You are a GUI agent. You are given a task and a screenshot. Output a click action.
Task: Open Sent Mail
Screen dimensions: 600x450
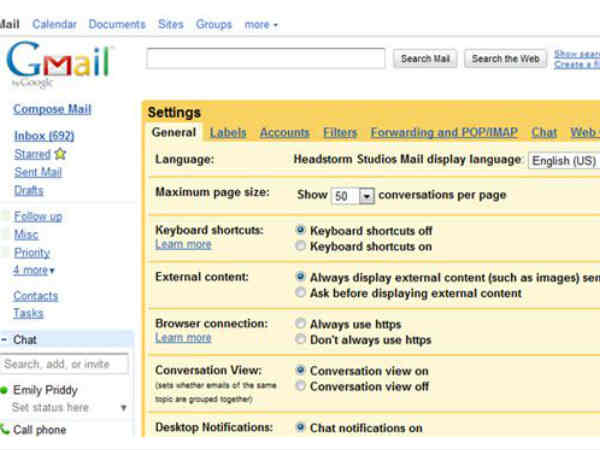(x=38, y=172)
